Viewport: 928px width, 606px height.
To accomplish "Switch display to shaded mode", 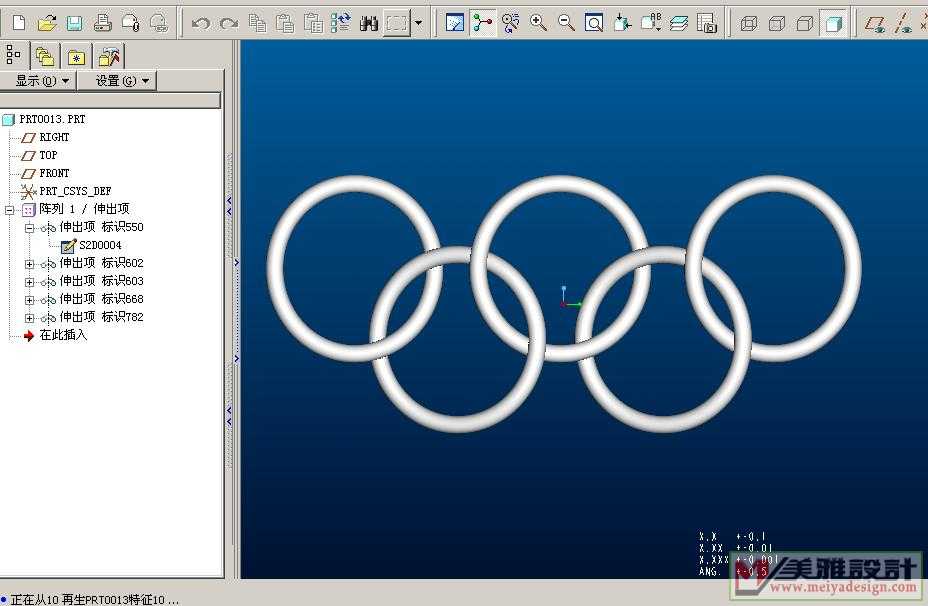I will (833, 23).
